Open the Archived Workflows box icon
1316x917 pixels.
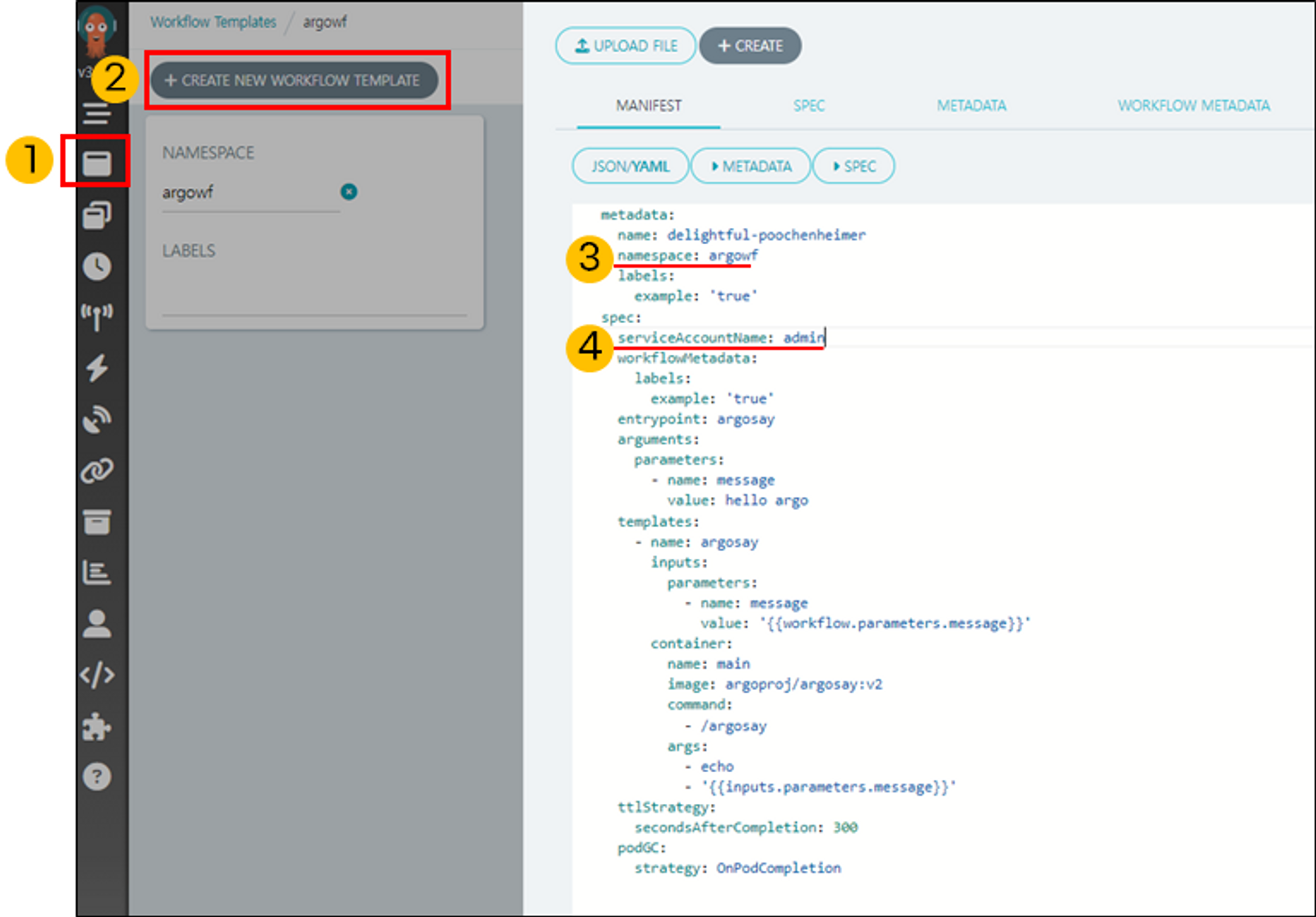click(97, 522)
